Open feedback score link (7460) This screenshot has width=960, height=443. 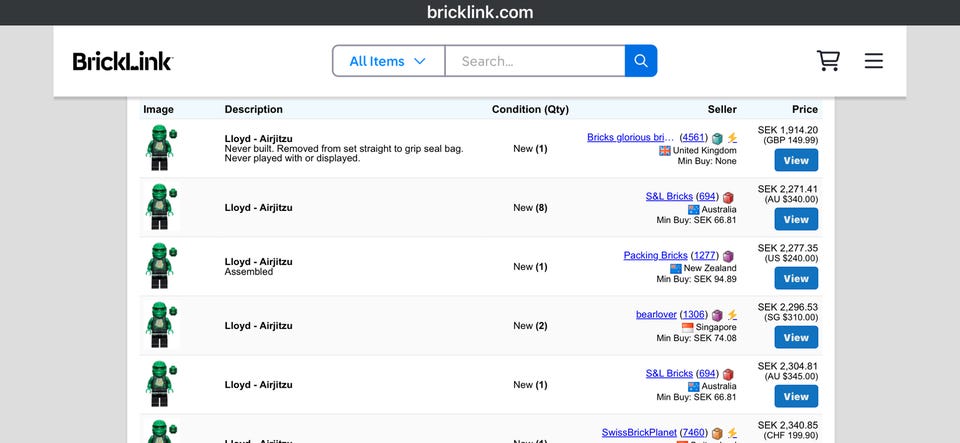694,433
